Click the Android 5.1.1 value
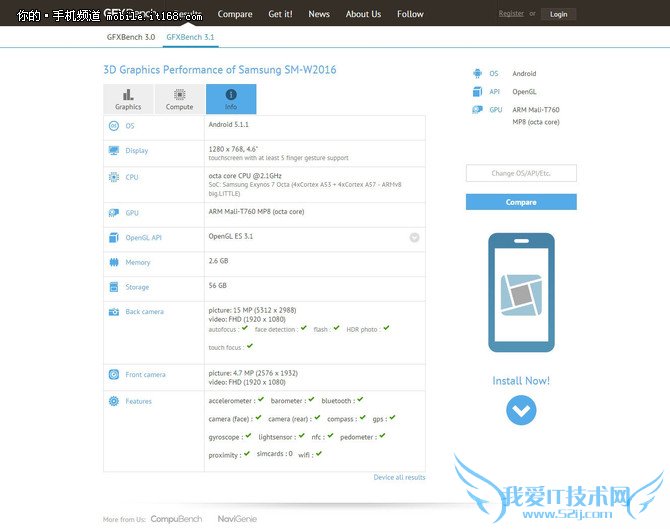670x529 pixels. (x=229, y=124)
